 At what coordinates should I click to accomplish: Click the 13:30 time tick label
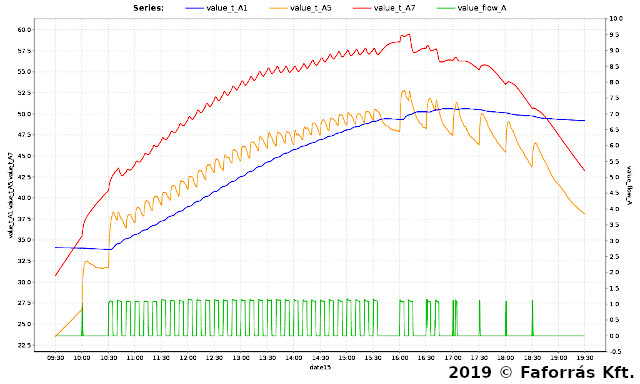click(x=267, y=358)
